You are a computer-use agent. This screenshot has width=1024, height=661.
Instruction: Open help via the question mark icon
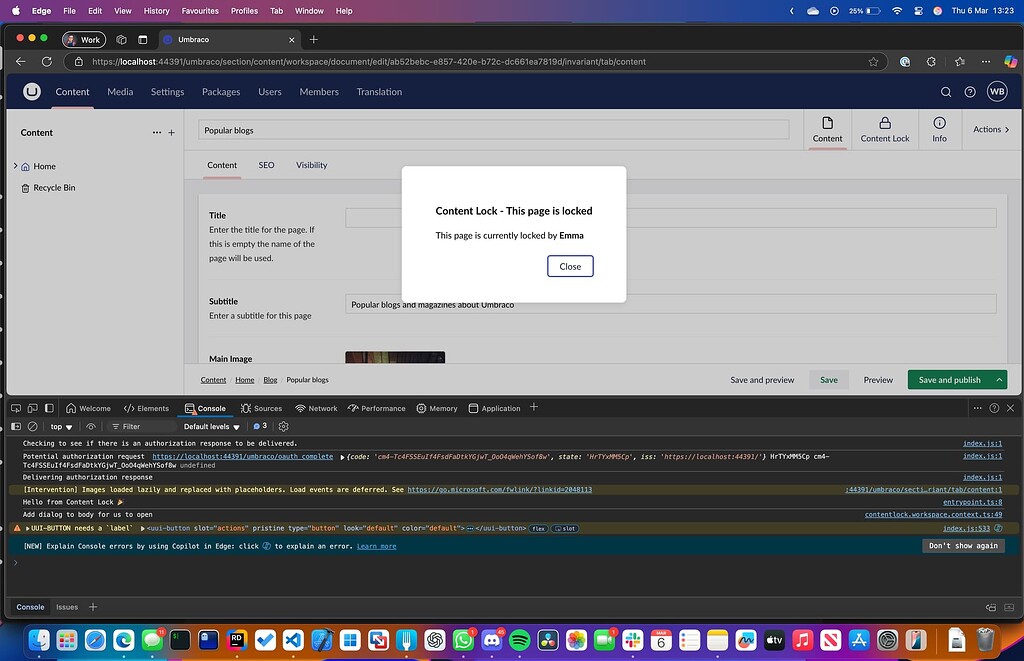968,91
